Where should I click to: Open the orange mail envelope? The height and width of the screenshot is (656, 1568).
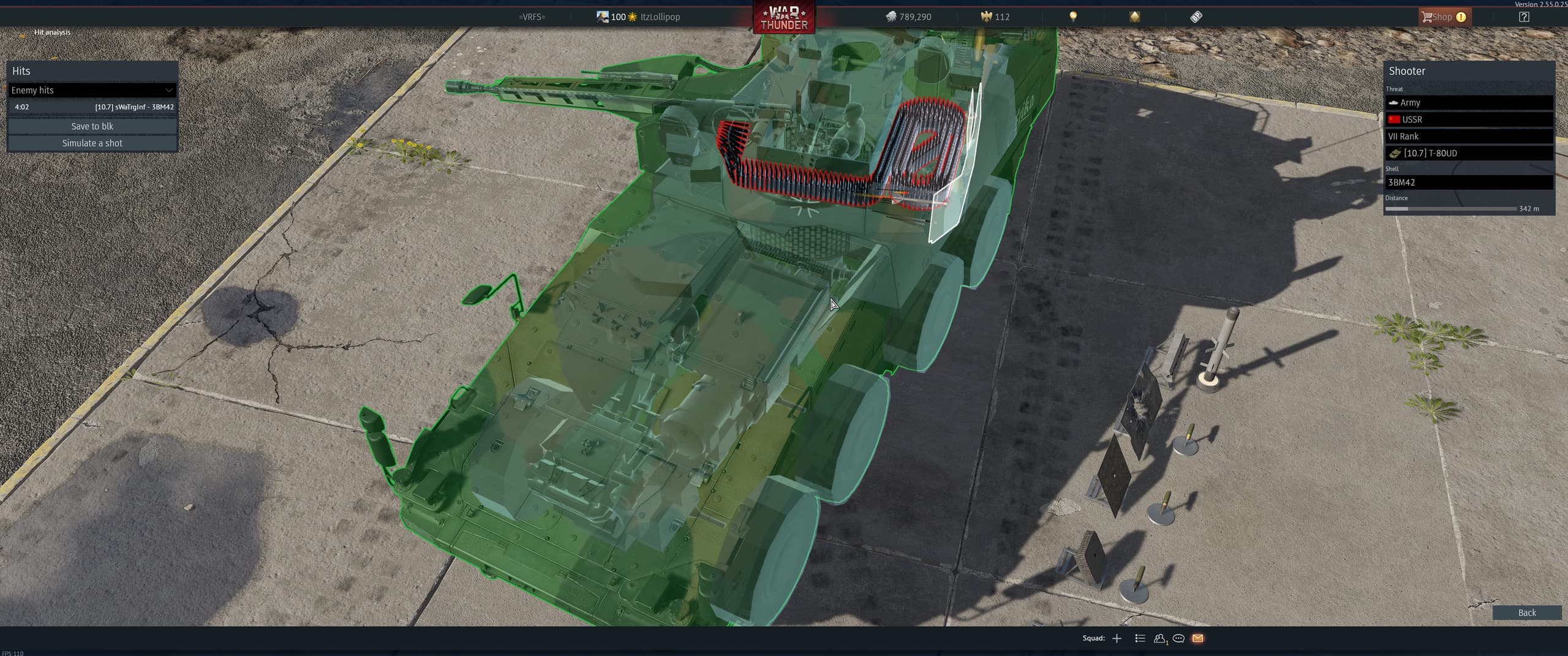click(1197, 638)
